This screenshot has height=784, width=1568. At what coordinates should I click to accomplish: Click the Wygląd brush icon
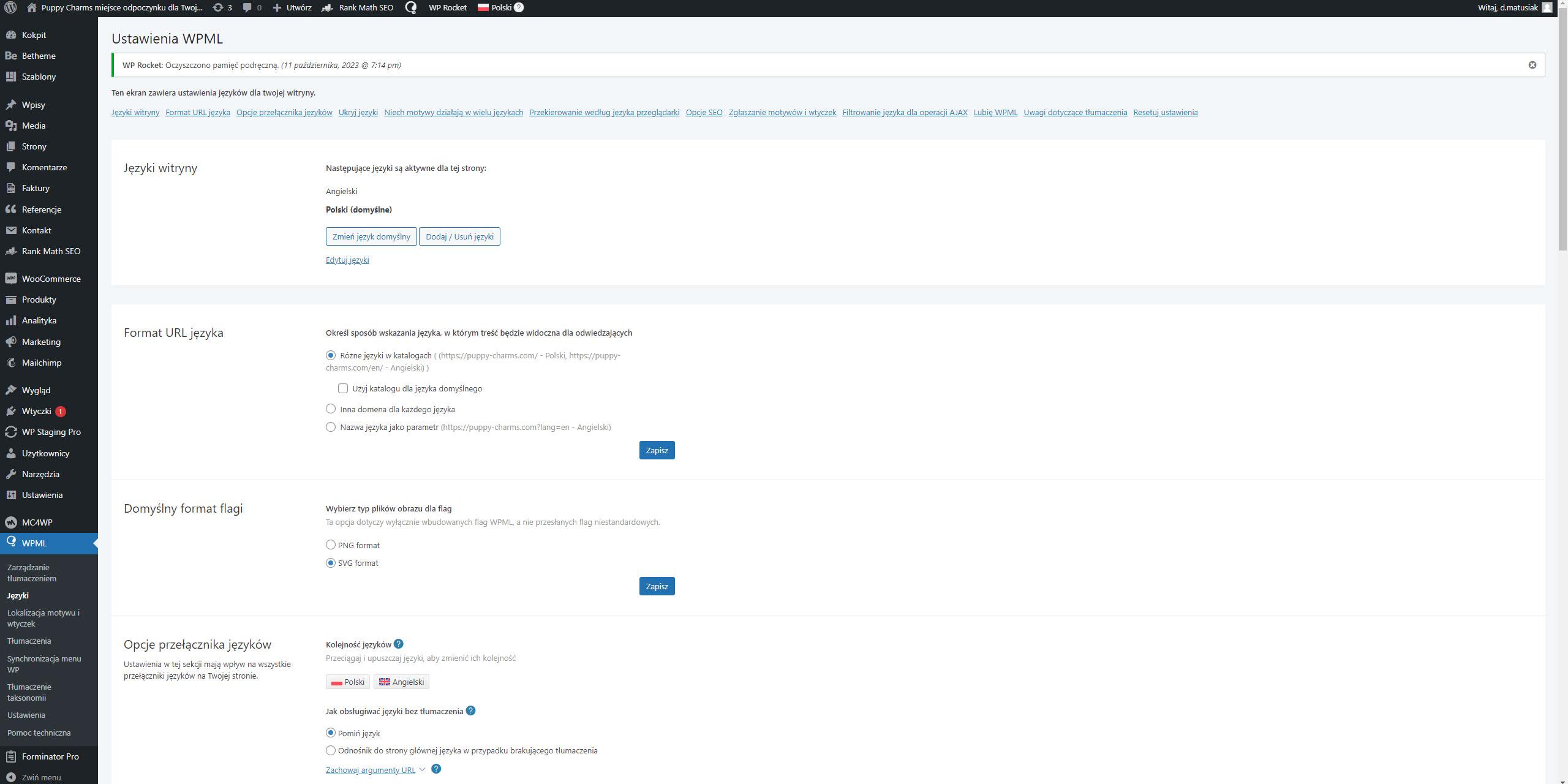tap(10, 390)
